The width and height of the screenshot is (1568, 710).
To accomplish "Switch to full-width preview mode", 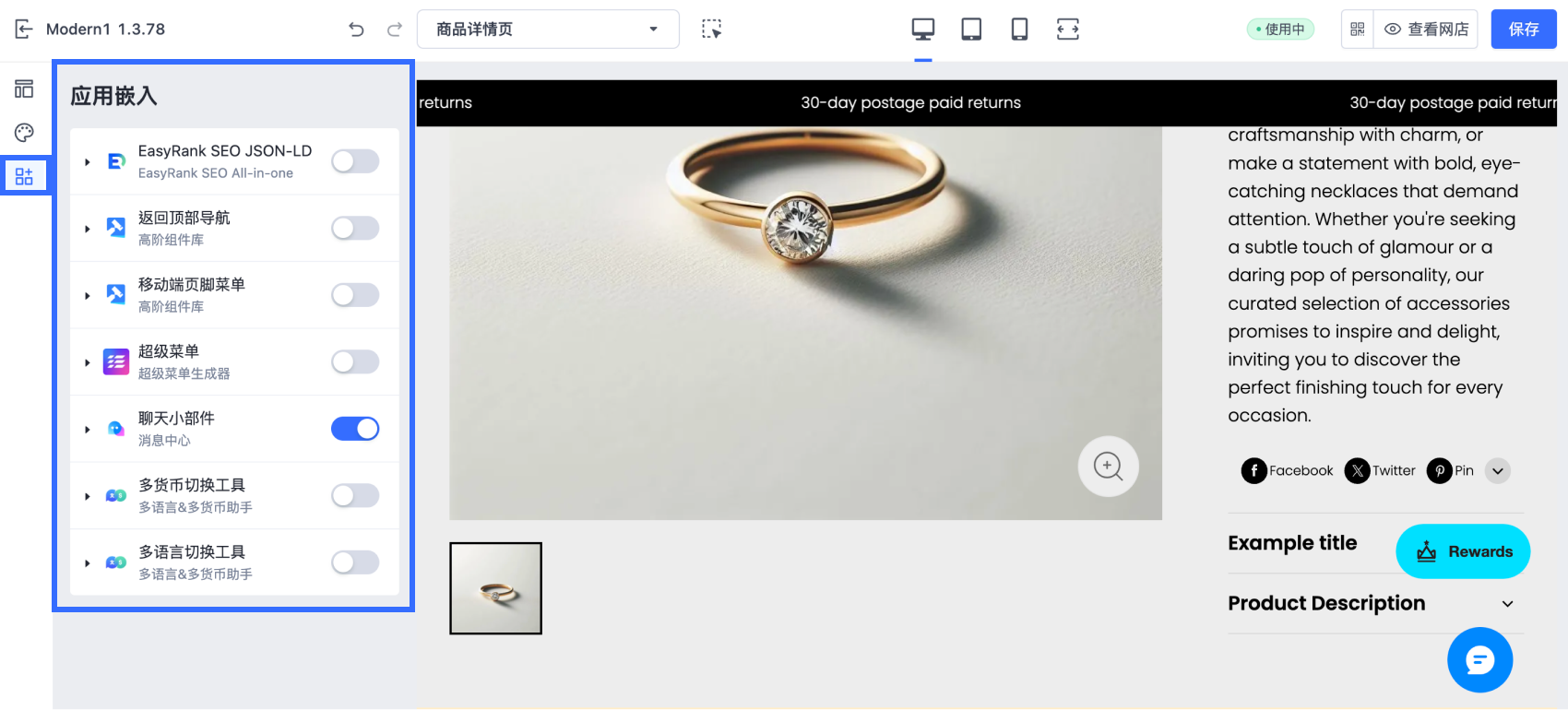I will point(1068,30).
